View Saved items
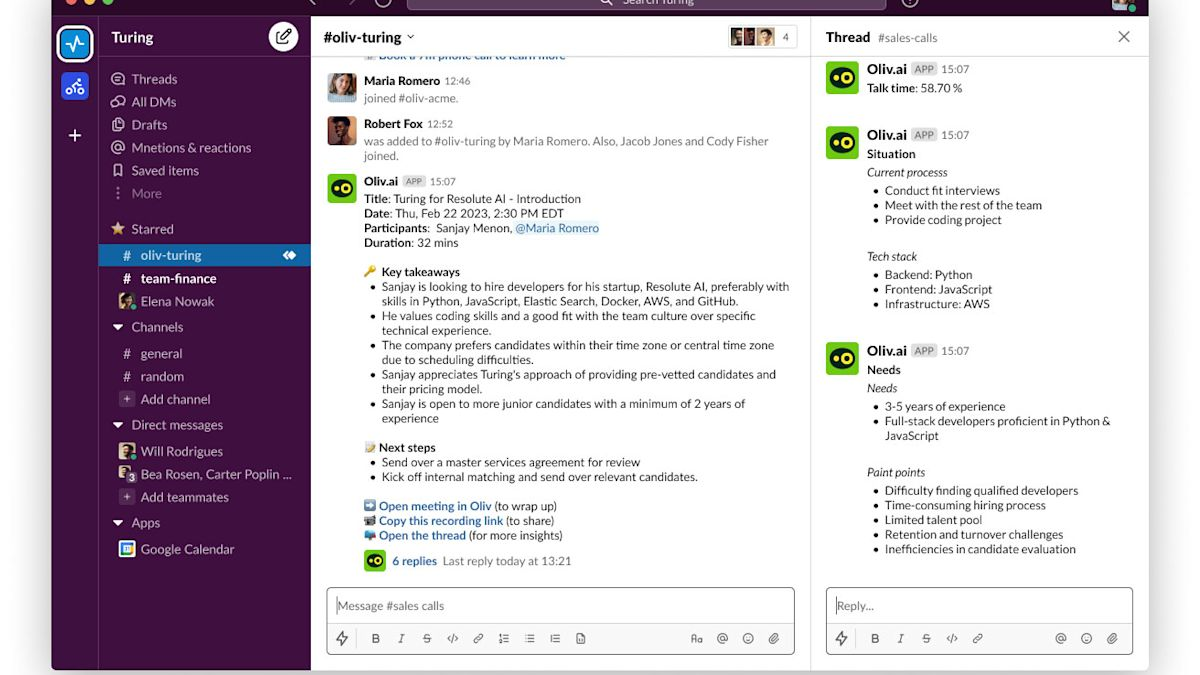The height and width of the screenshot is (675, 1200). (x=155, y=171)
